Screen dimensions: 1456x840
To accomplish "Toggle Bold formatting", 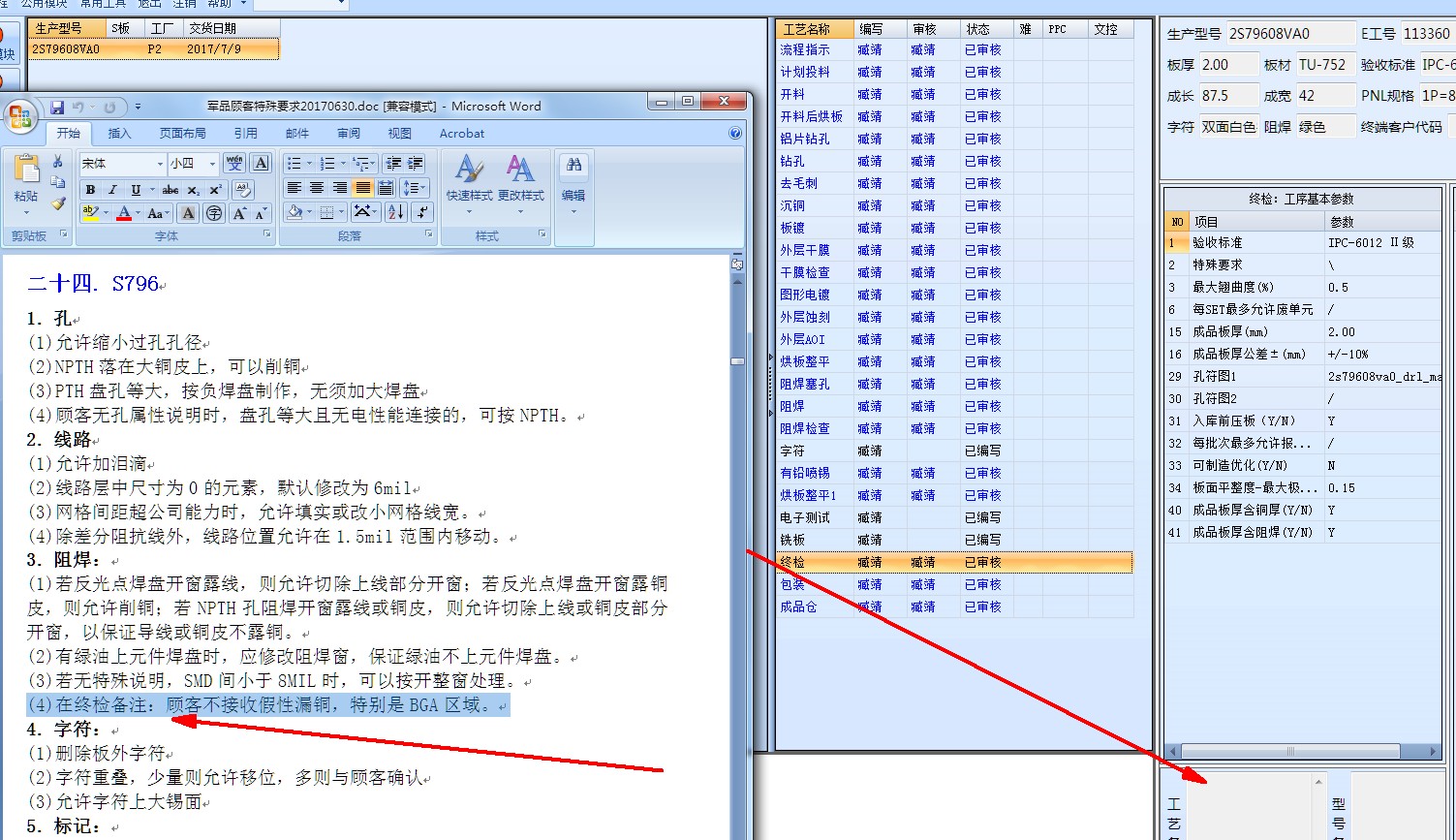I will pyautogui.click(x=90, y=190).
